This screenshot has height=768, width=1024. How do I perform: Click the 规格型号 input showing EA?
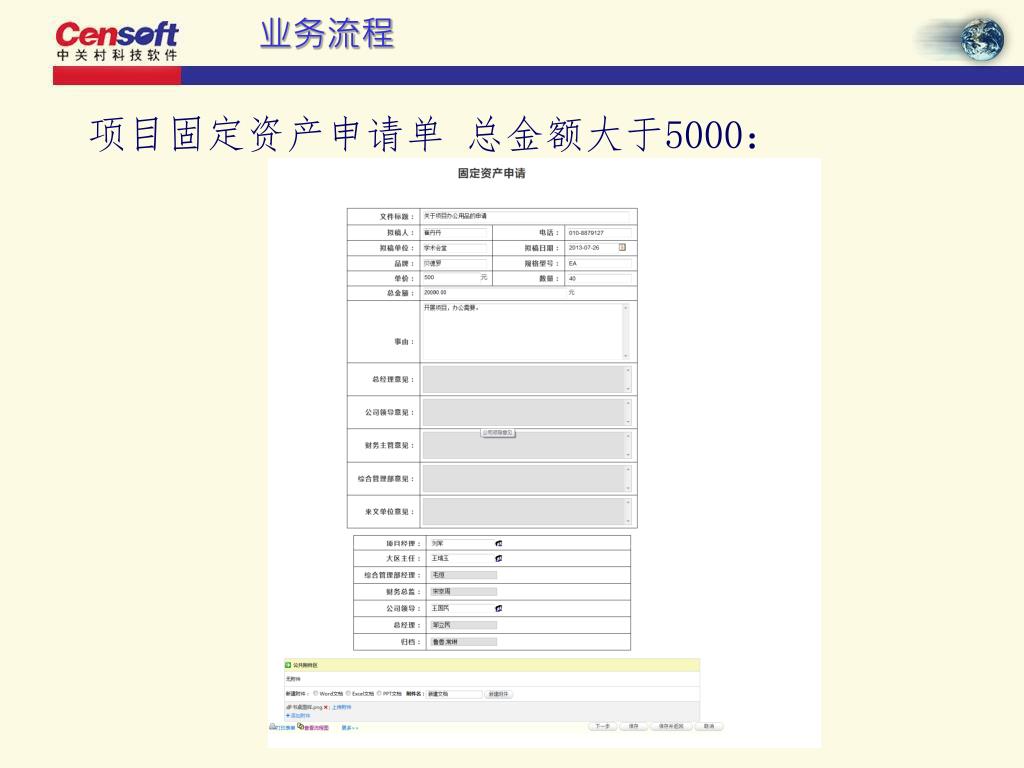tap(599, 263)
